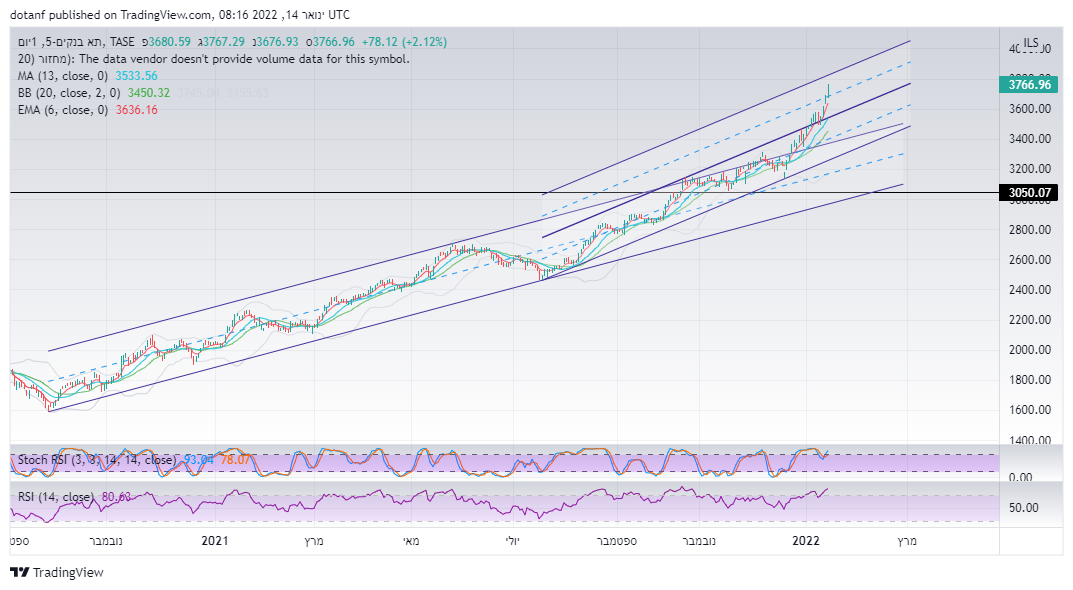Image resolution: width=1073 pixels, height=590 pixels.
Task: Click the horizontal line price label 3050.07
Action: click(x=1030, y=192)
